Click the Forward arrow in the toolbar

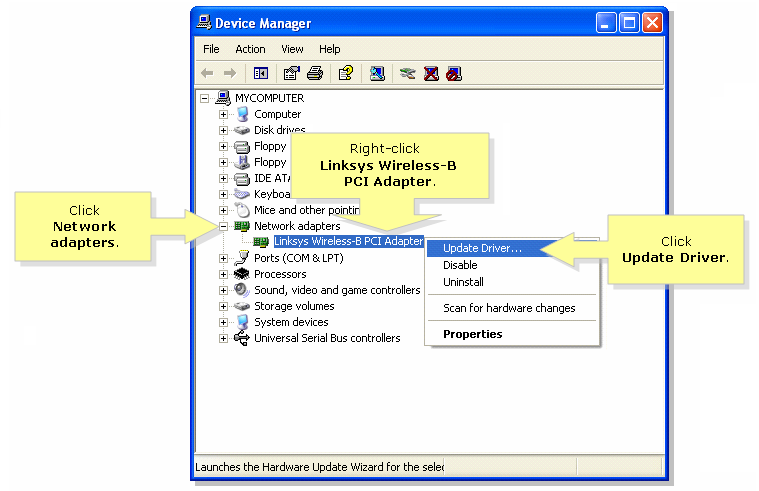click(x=230, y=74)
